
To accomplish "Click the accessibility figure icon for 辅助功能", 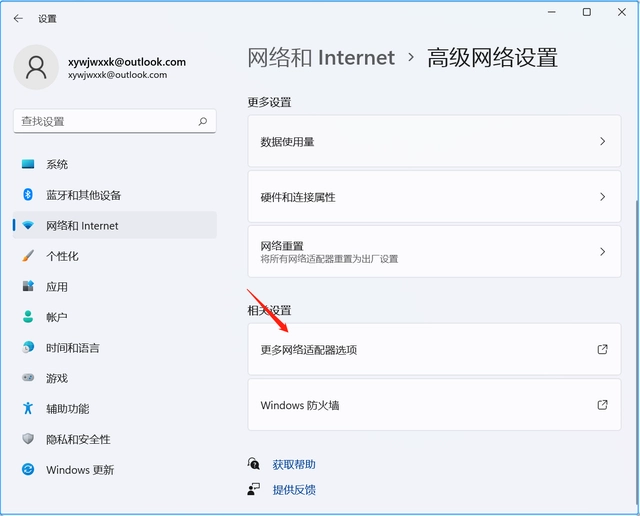I will (x=28, y=408).
